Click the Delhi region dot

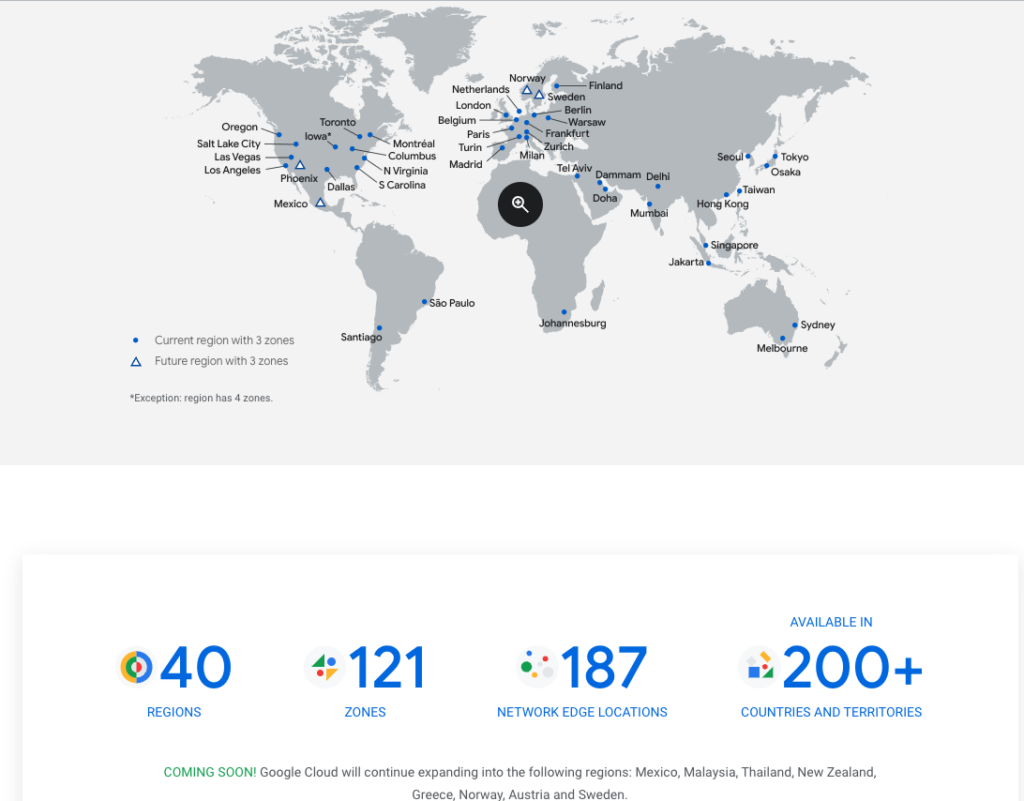(x=658, y=187)
